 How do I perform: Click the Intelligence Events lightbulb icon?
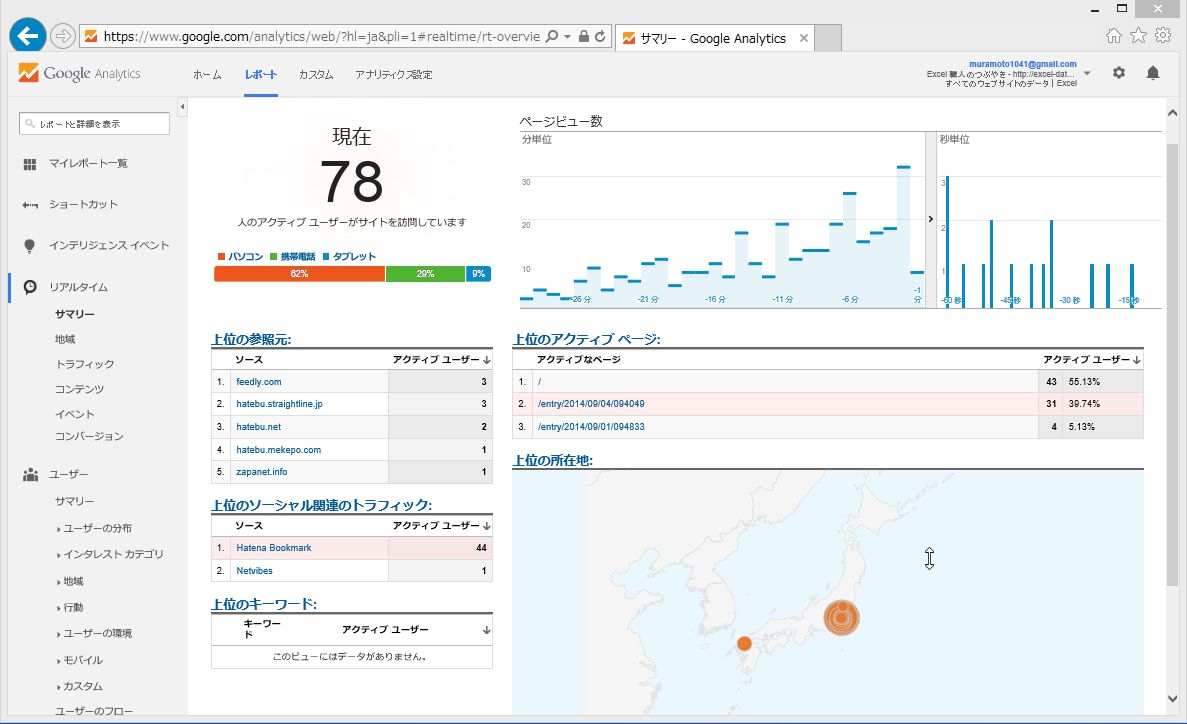coord(30,246)
